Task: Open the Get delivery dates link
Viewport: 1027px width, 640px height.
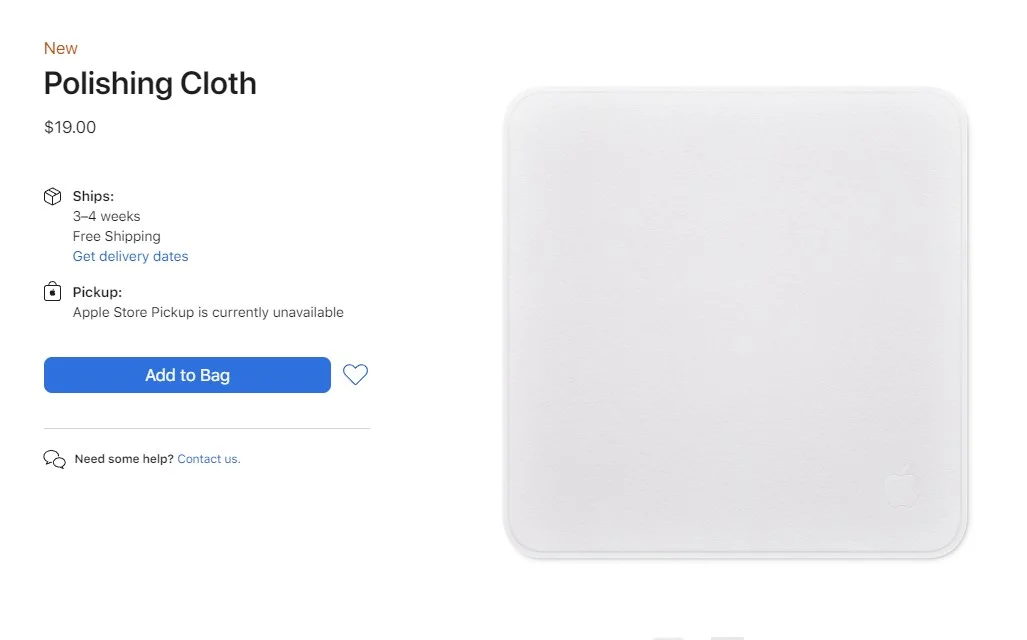Action: pos(130,256)
